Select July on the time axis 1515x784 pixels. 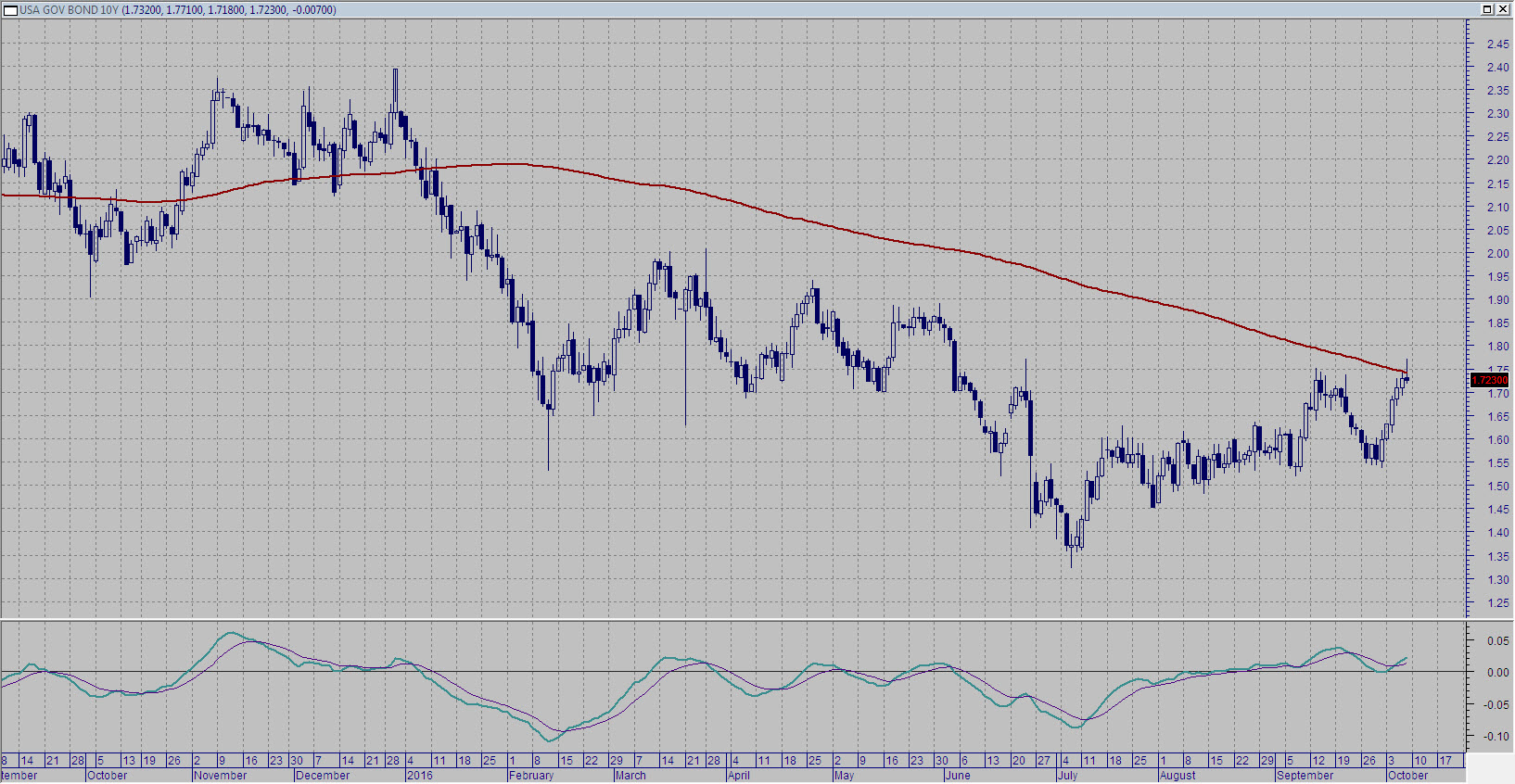(x=1068, y=776)
